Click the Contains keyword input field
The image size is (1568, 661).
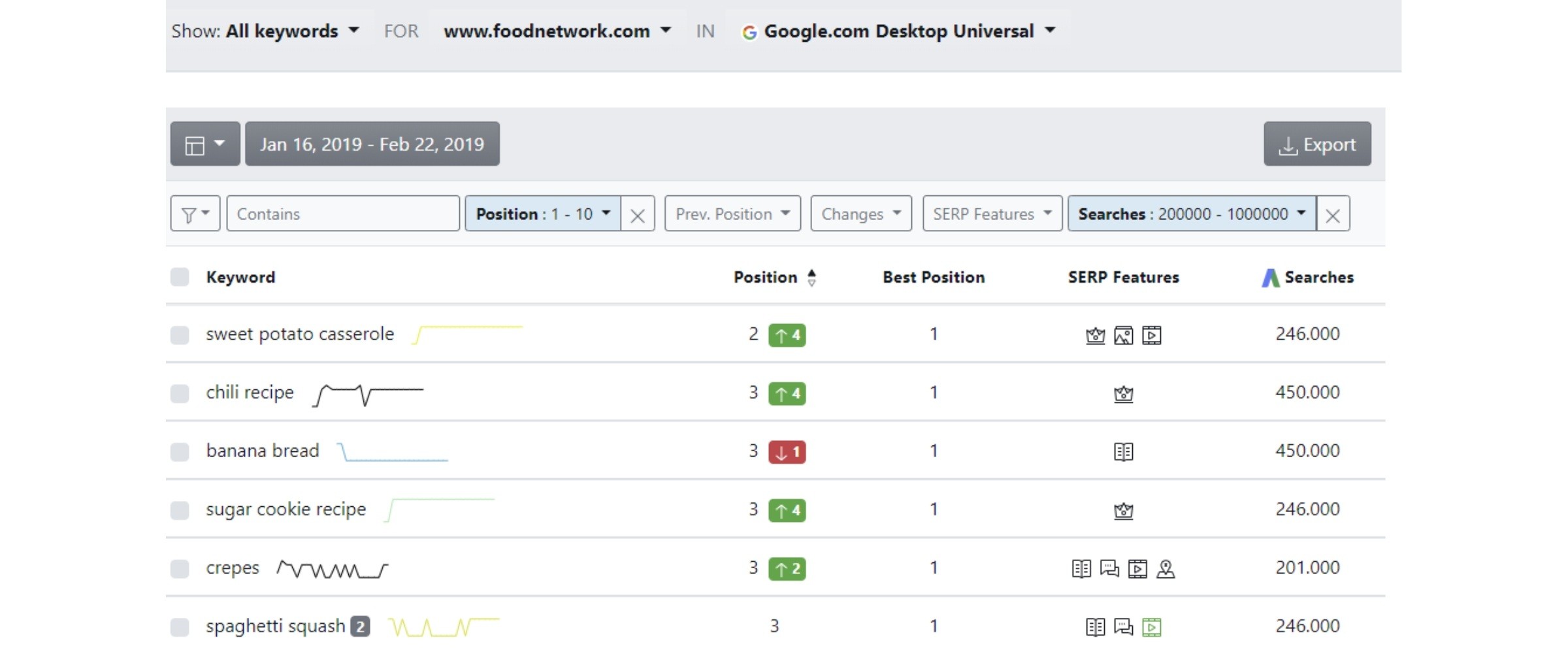click(343, 214)
